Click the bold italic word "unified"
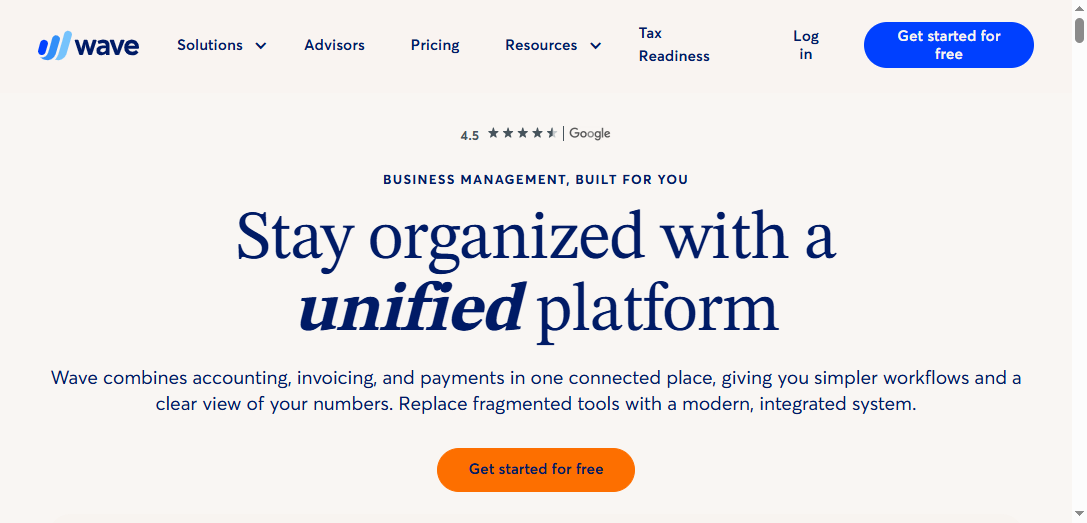 410,308
